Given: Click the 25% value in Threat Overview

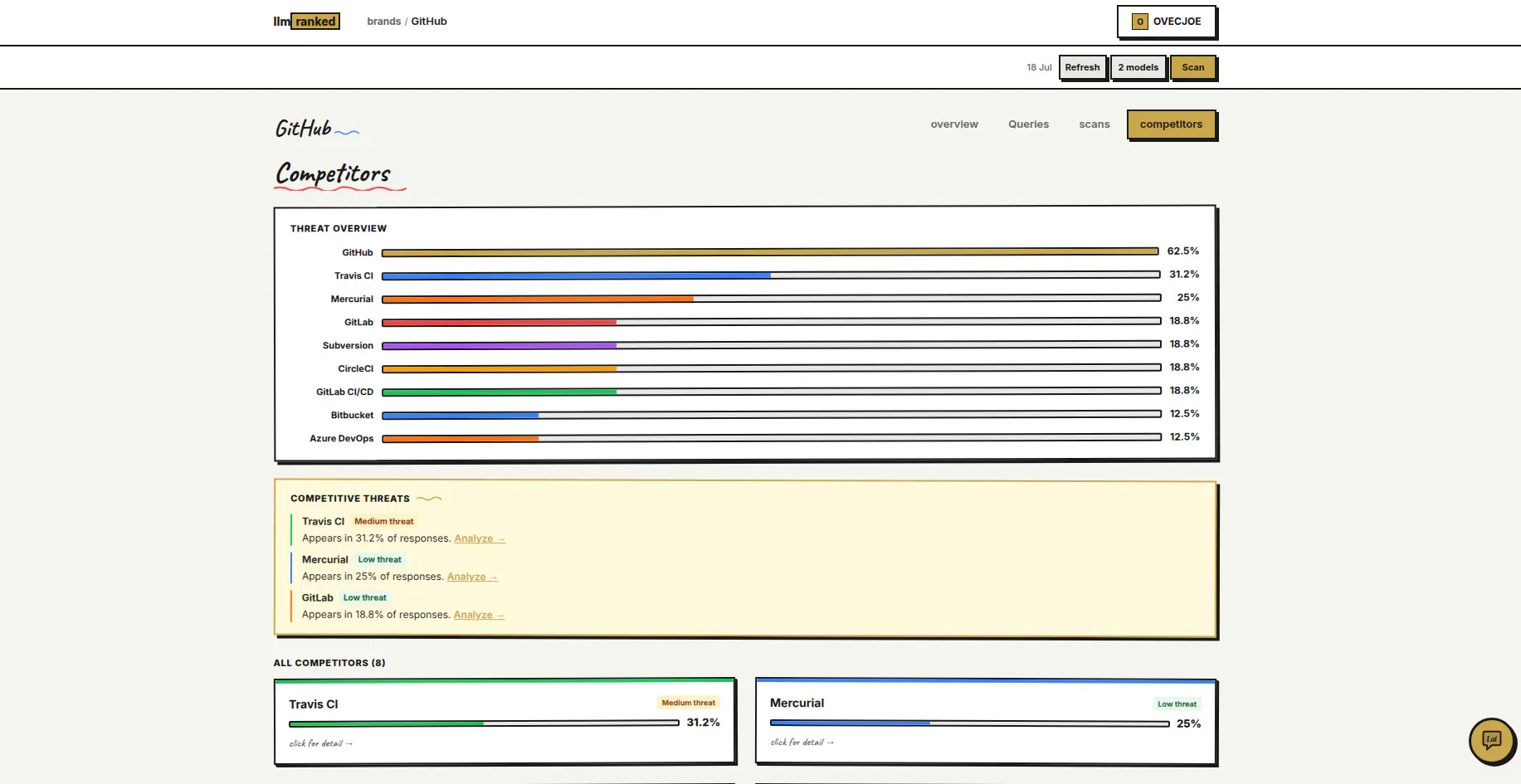Looking at the screenshot, I should (x=1188, y=298).
